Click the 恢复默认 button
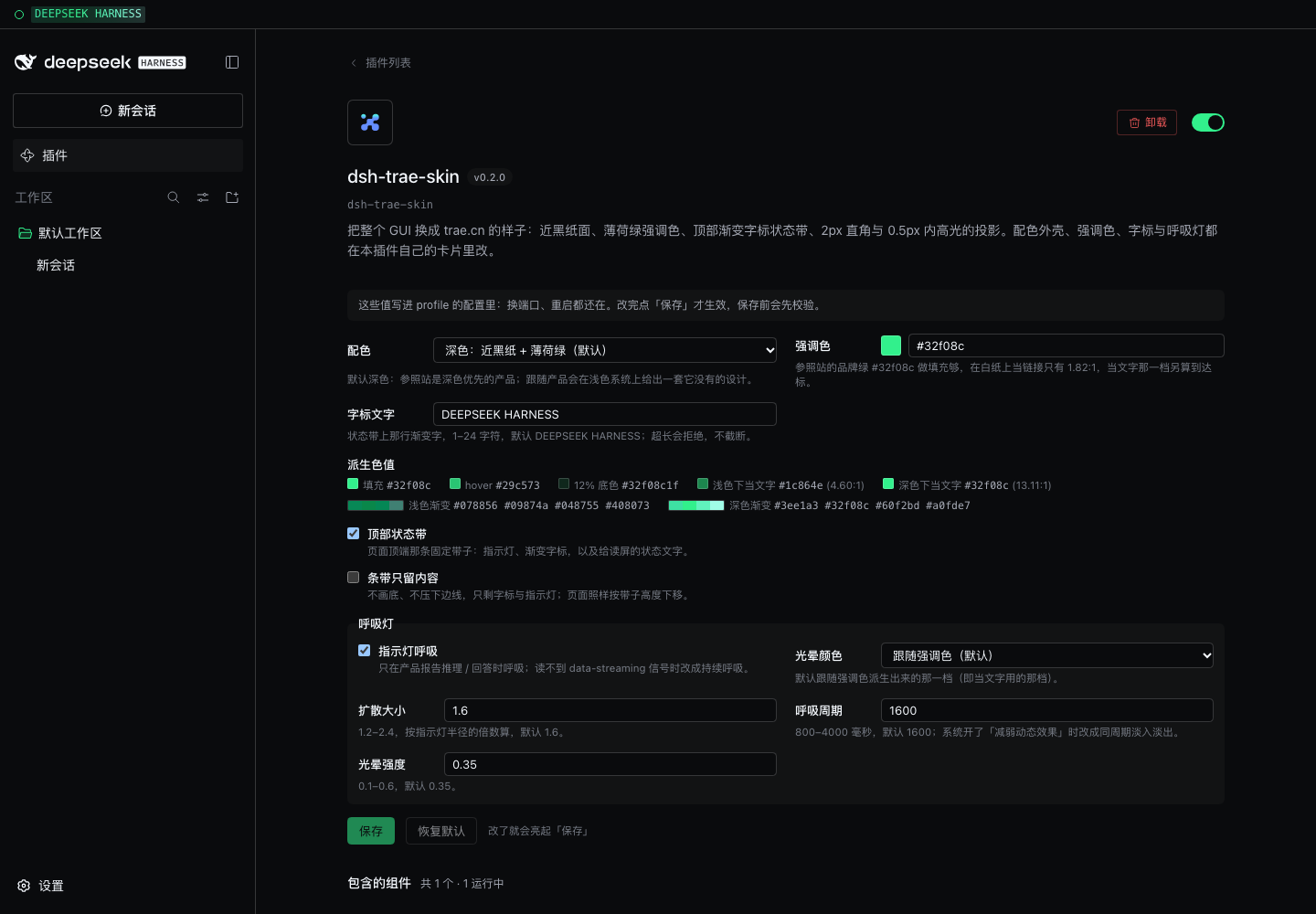 click(441, 831)
